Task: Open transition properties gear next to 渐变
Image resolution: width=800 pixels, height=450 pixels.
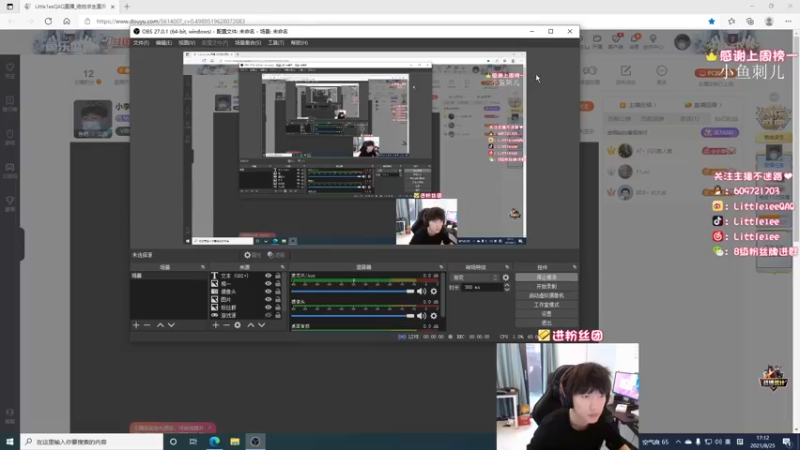Action: pos(506,278)
